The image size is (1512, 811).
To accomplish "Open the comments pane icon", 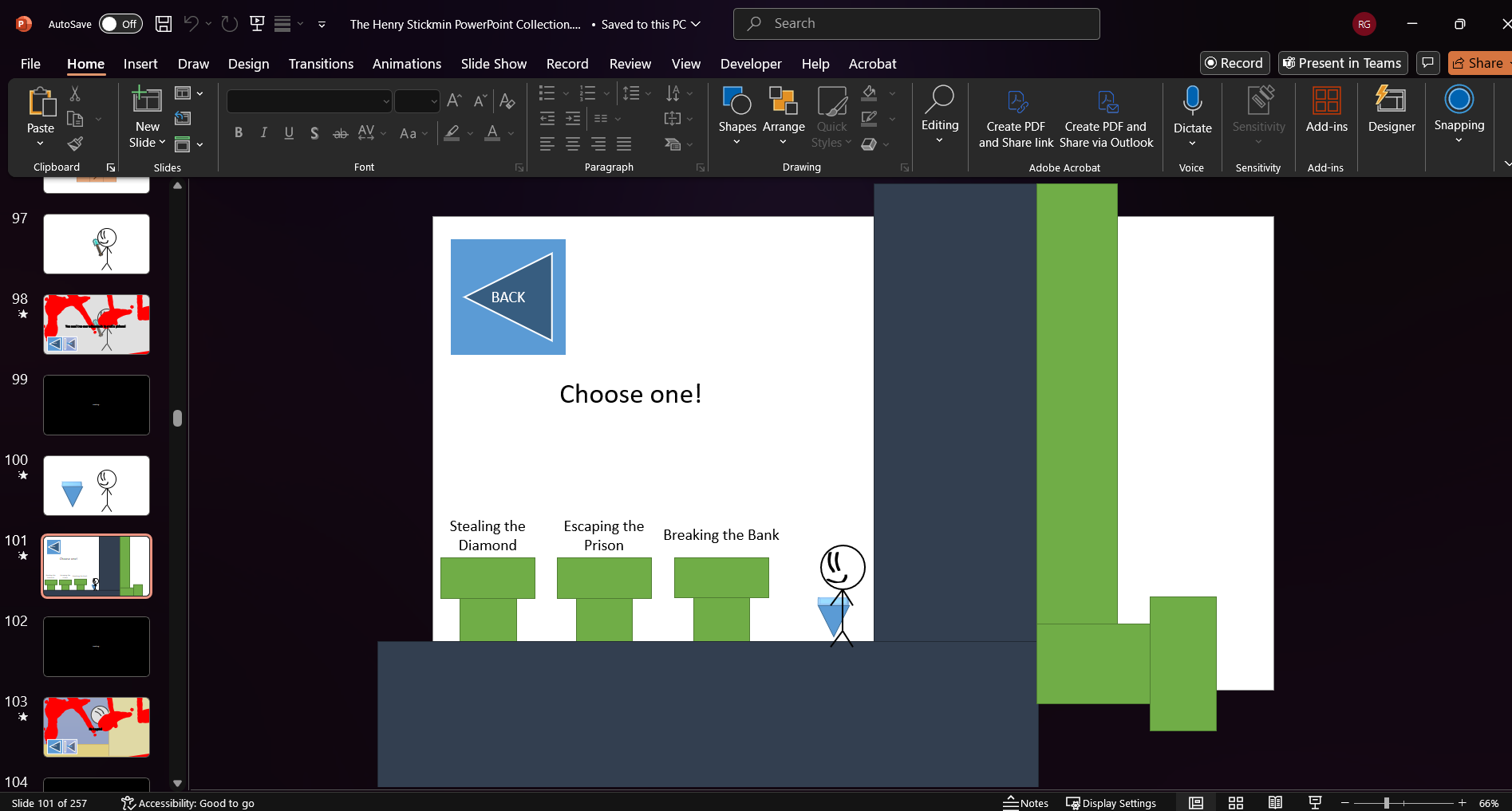I will point(1428,63).
